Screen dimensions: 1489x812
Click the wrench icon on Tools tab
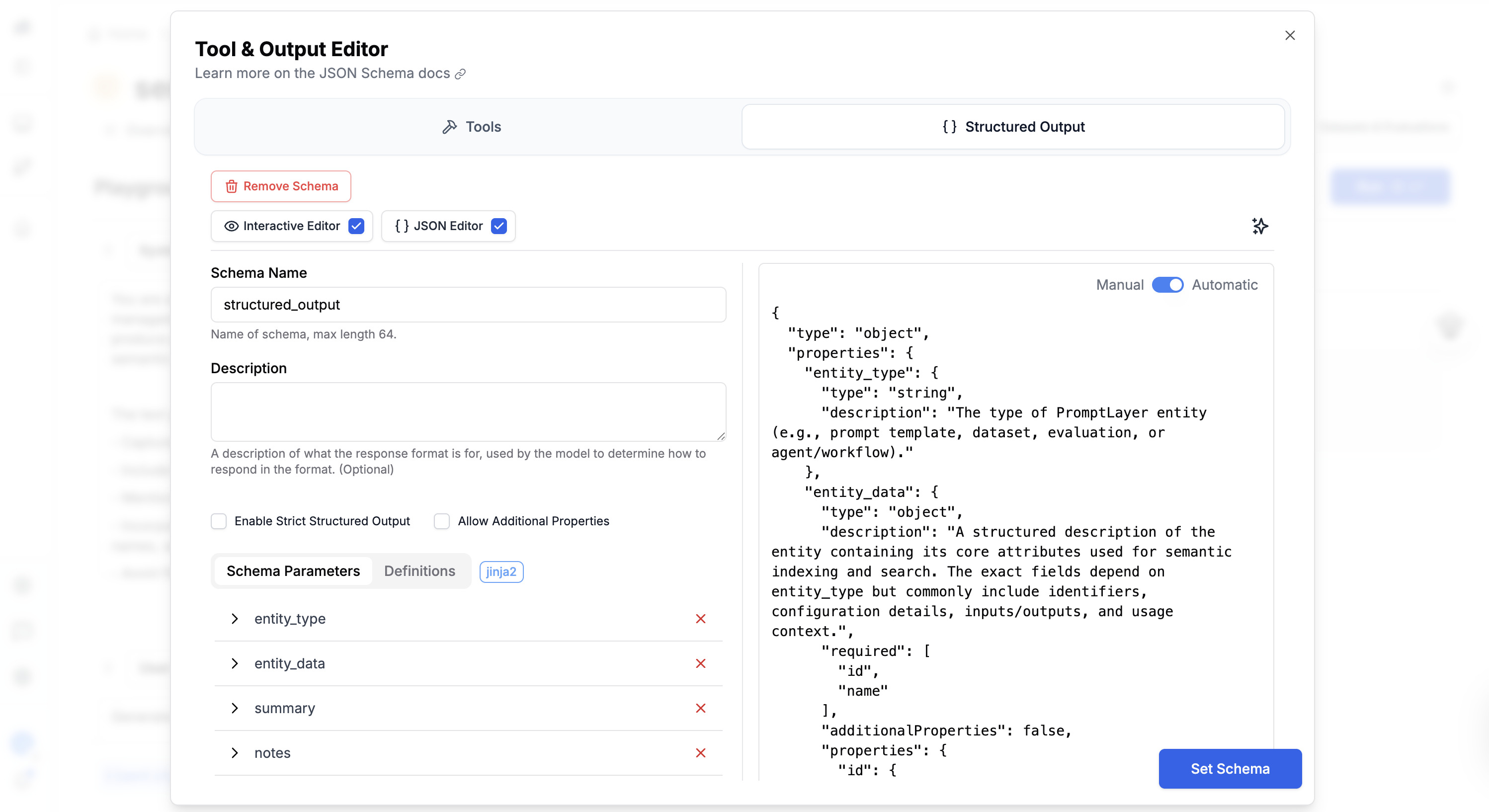(x=450, y=127)
